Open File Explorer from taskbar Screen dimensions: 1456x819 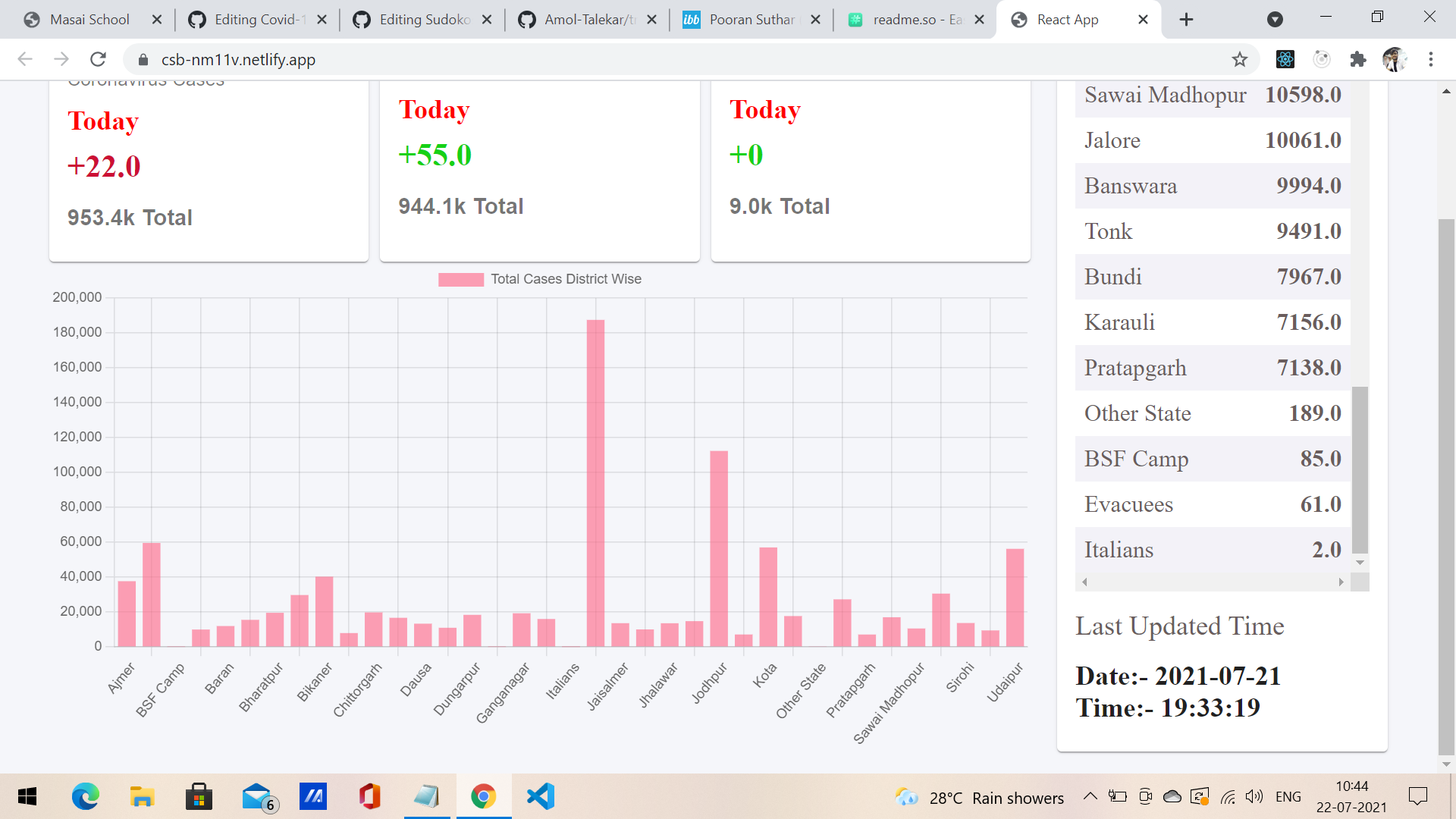coord(142,796)
